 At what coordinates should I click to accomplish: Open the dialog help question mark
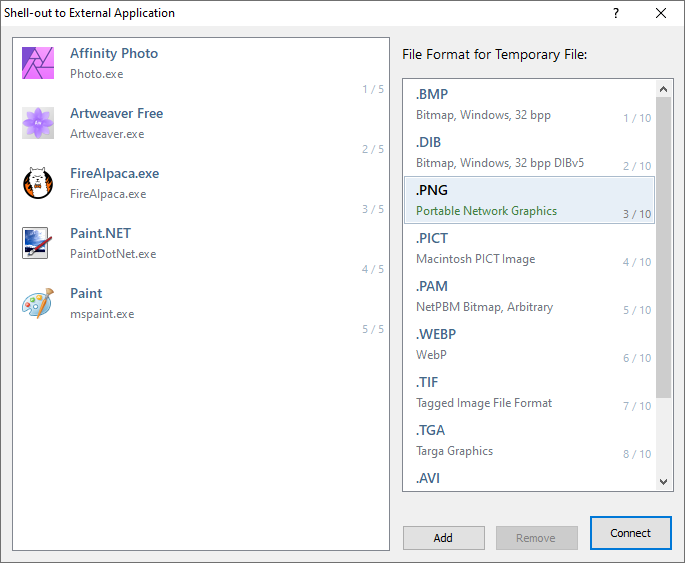point(616,13)
